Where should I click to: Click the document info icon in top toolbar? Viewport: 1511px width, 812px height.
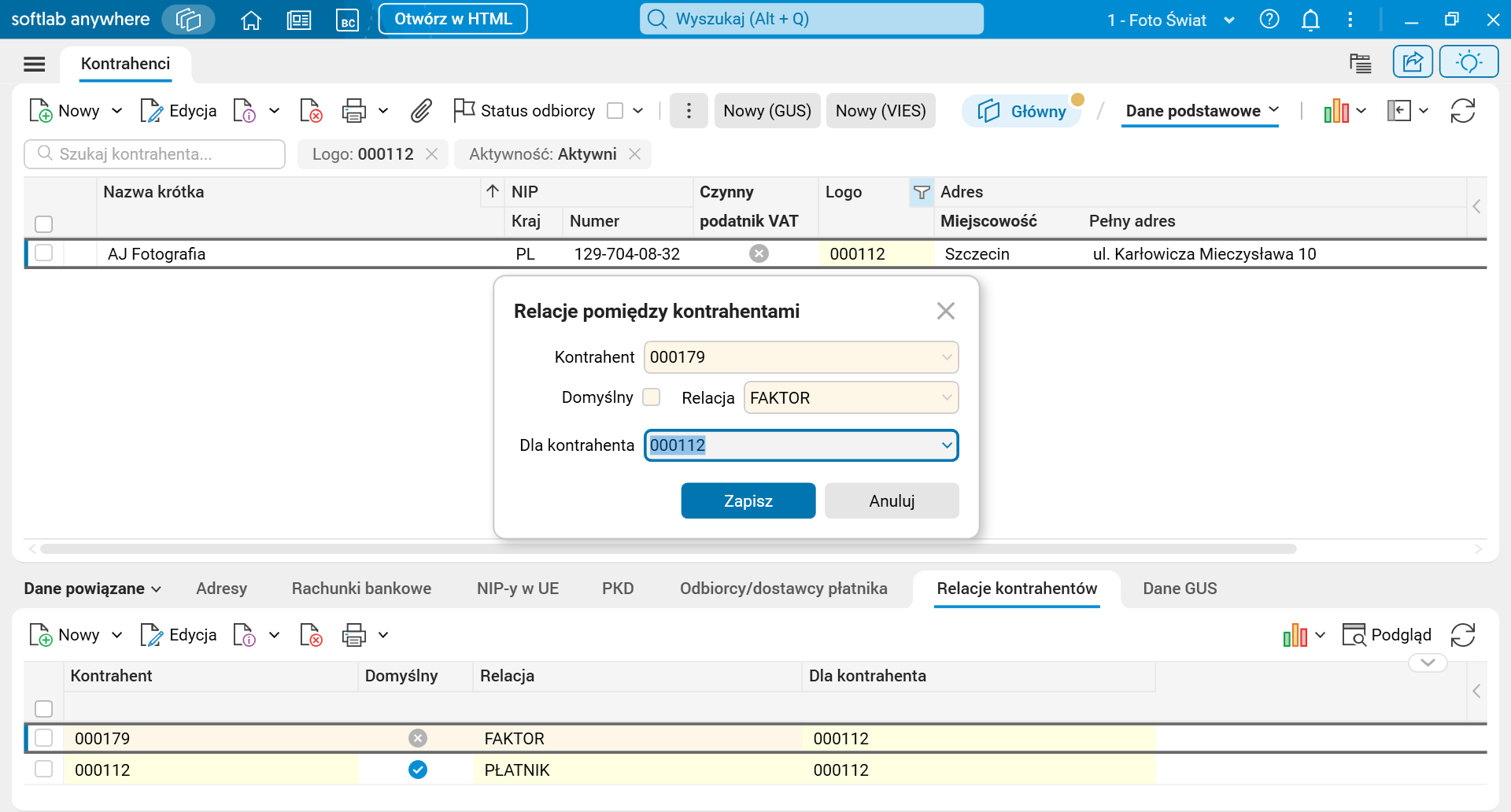245,111
